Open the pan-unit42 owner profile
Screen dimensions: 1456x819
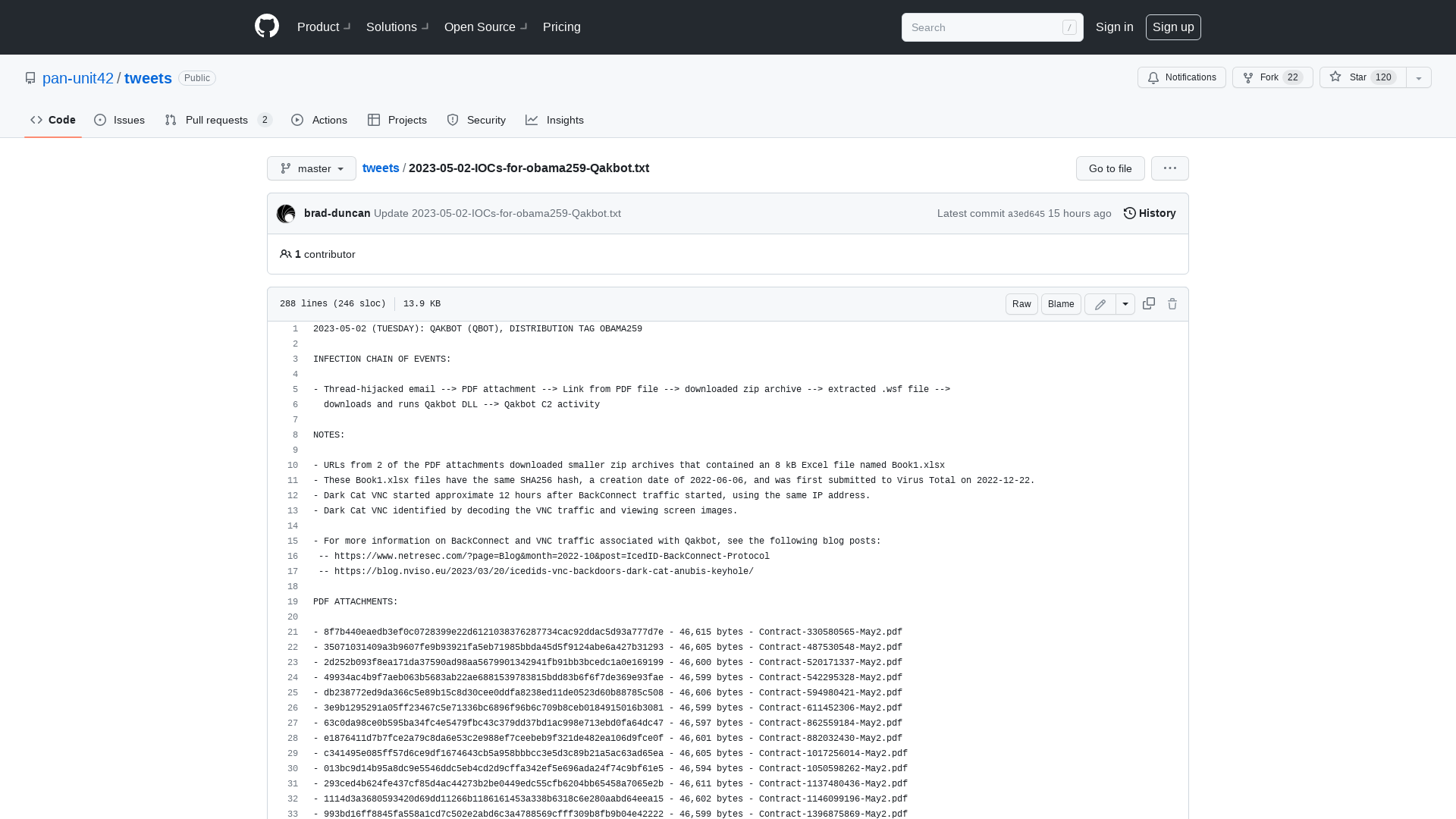pos(78,78)
